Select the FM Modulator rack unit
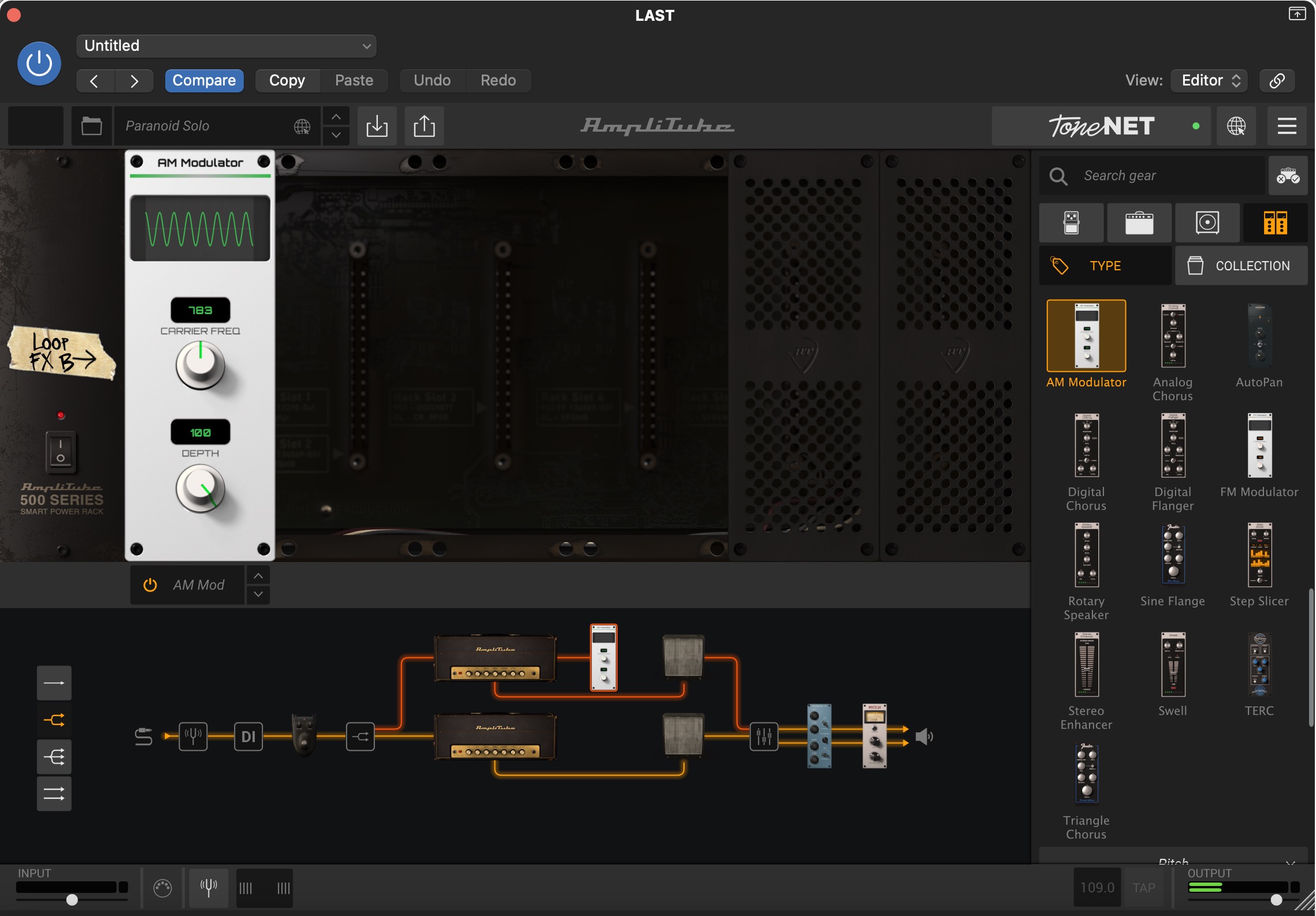Viewport: 1316px width, 916px height. coord(1259,445)
